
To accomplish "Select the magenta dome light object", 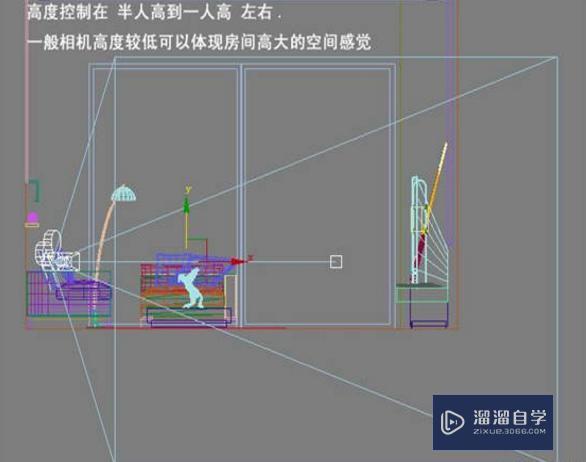I will (x=33, y=217).
